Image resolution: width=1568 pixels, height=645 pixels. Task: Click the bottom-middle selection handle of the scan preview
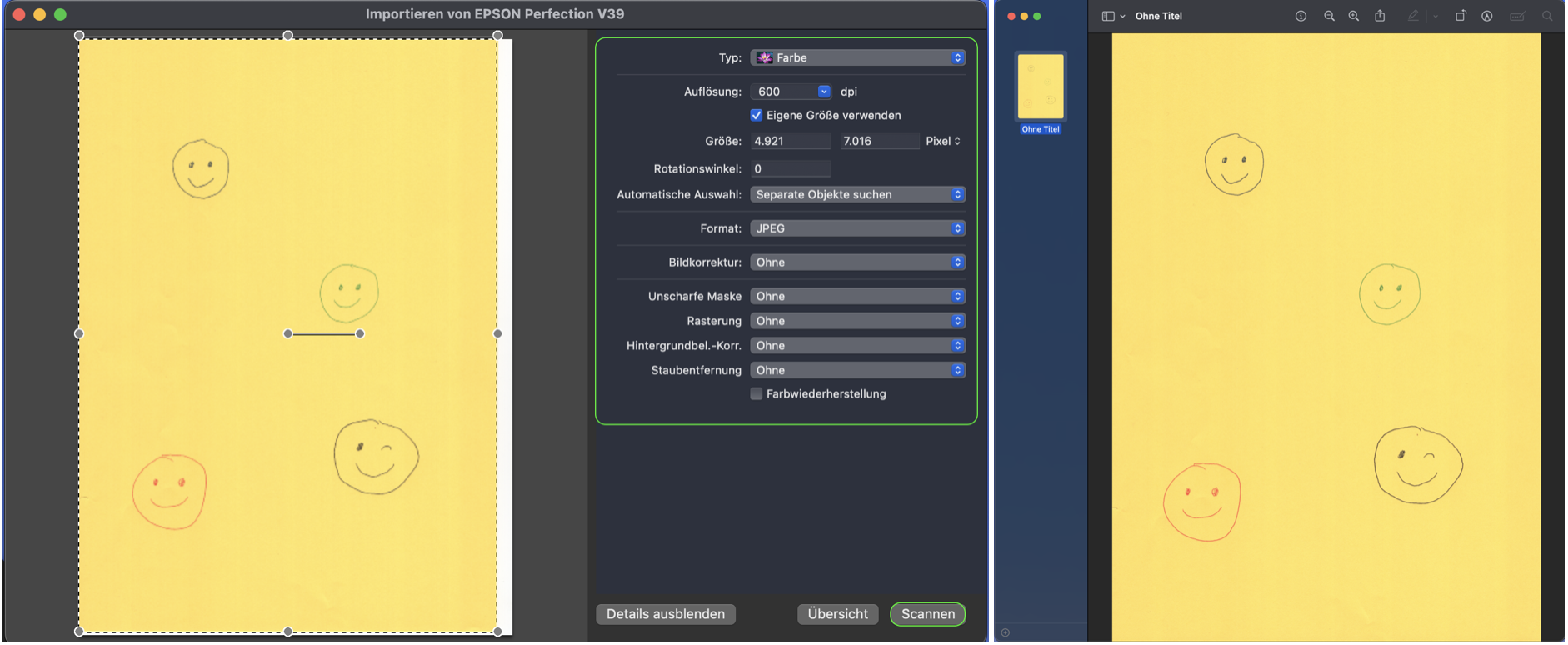tap(288, 632)
